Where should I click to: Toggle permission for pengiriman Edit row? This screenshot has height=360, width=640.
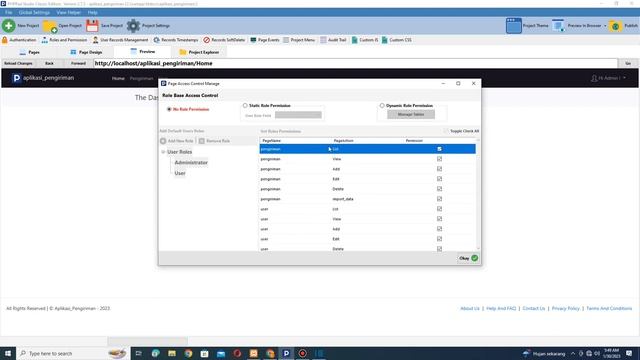tap(439, 179)
